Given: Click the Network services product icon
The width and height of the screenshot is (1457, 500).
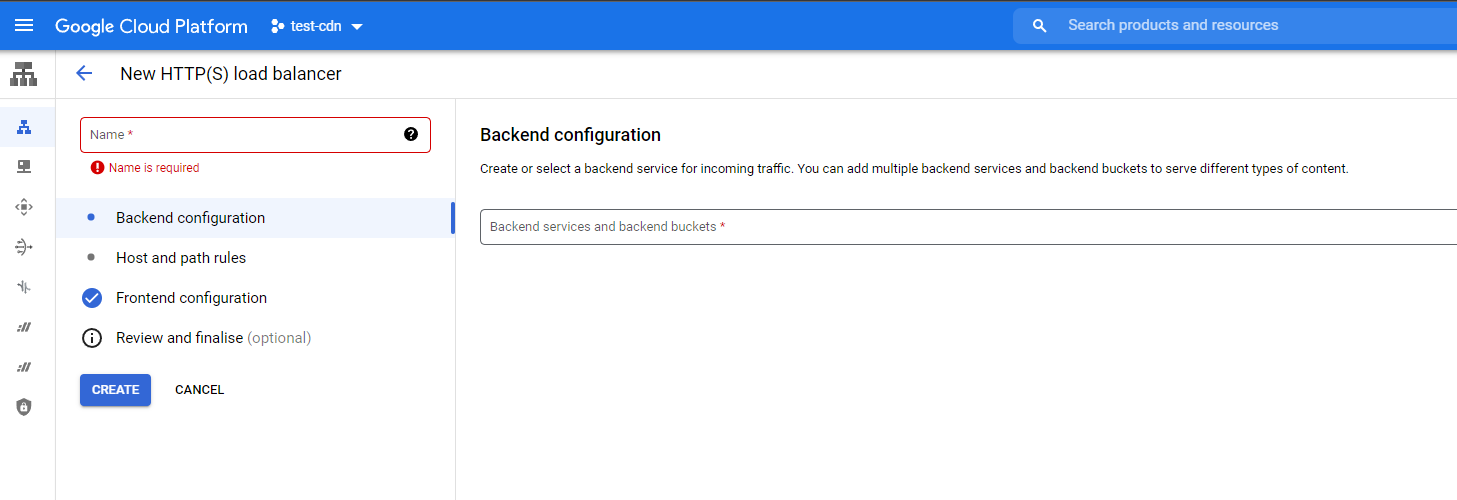Looking at the screenshot, I should [x=24, y=74].
